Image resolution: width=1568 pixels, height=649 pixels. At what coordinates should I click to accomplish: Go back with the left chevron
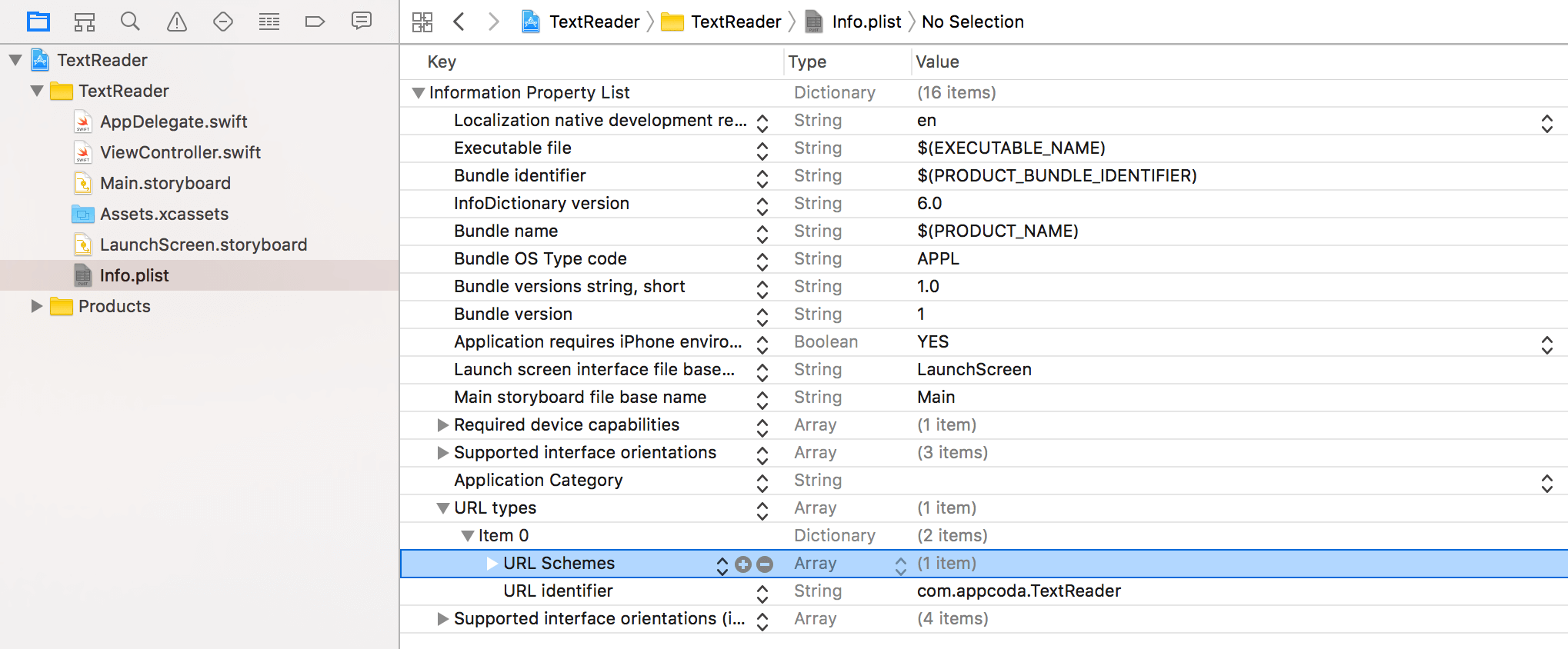(x=459, y=22)
